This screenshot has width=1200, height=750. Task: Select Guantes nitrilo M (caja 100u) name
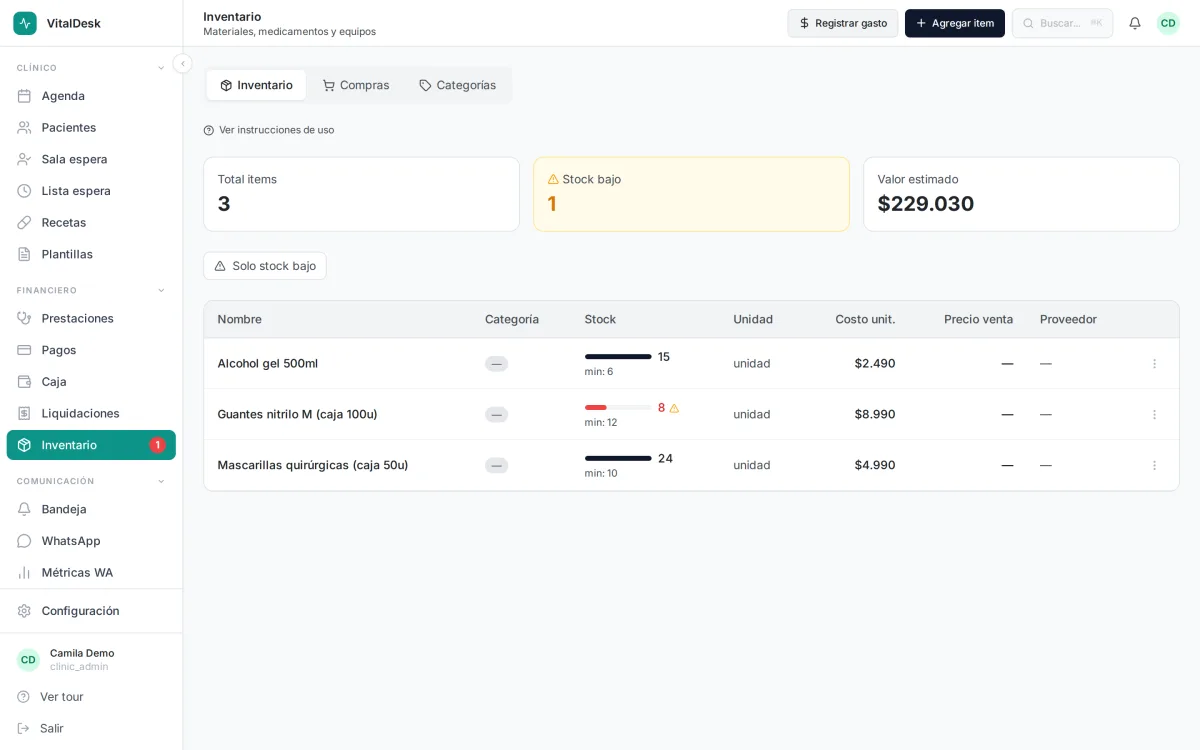297,415
